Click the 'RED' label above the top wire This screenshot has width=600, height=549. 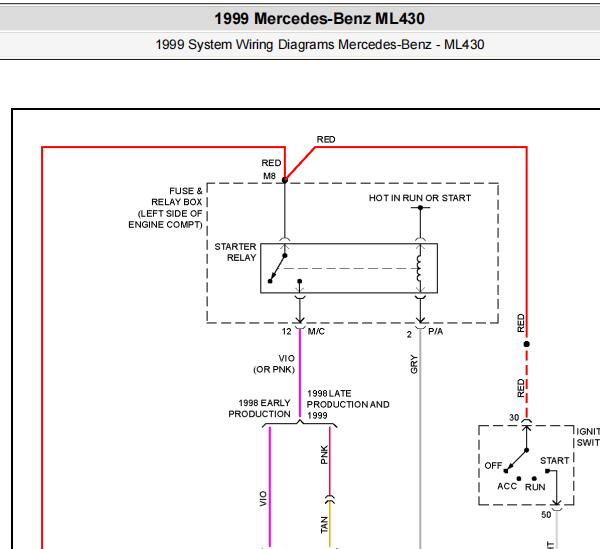pyautogui.click(x=326, y=140)
